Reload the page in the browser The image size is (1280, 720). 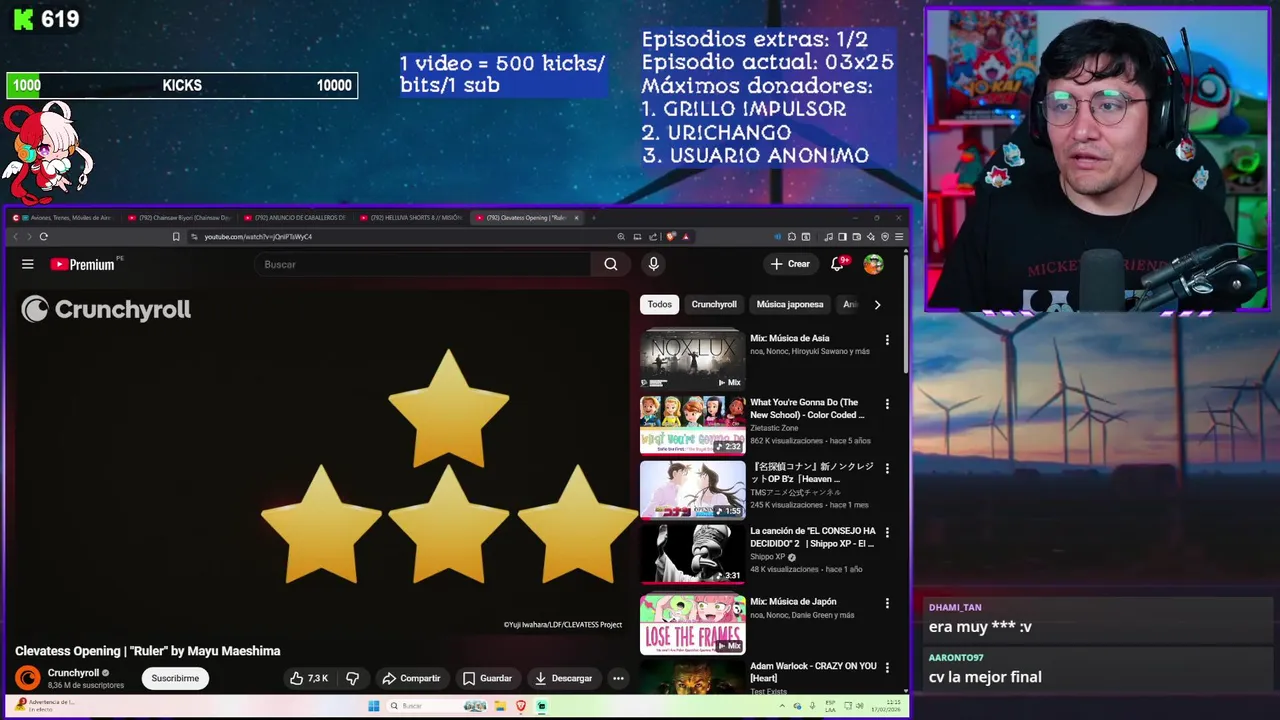[43, 237]
